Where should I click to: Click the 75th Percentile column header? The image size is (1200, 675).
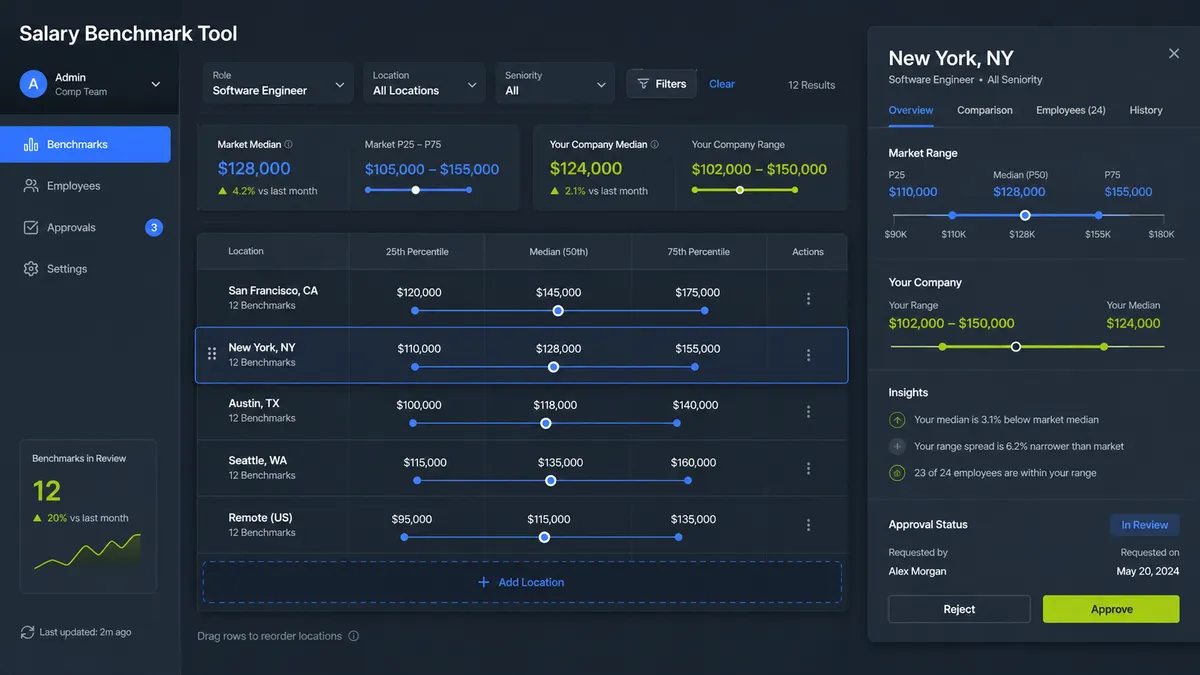click(x=698, y=252)
